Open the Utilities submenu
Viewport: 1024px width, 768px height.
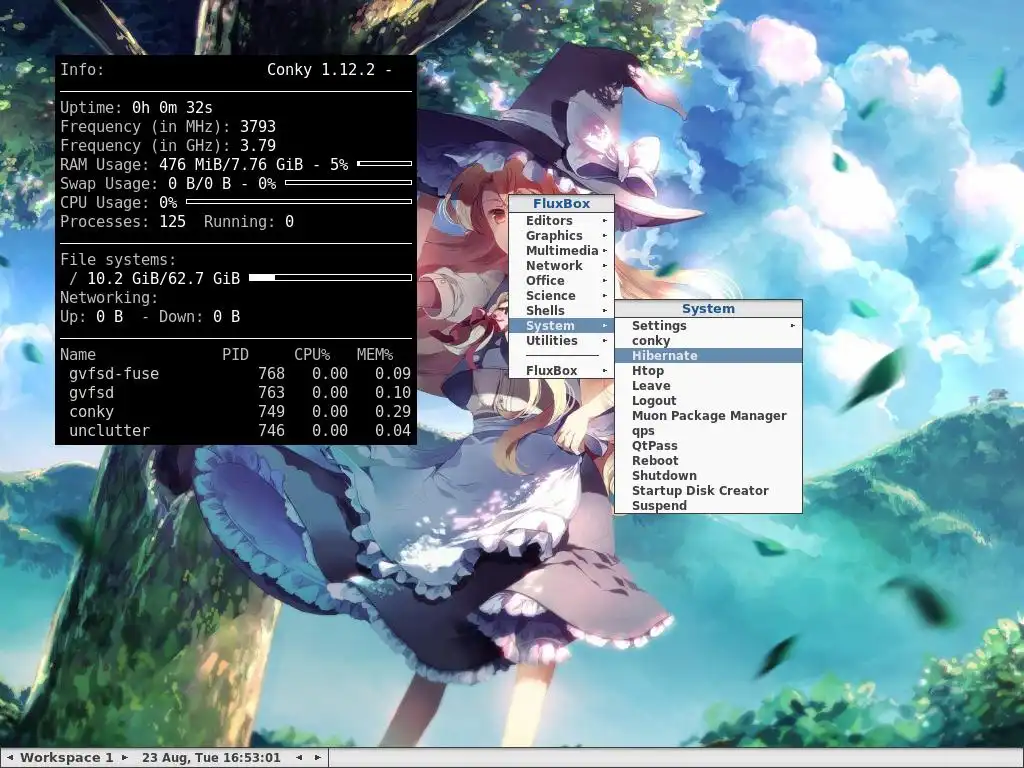pos(561,341)
